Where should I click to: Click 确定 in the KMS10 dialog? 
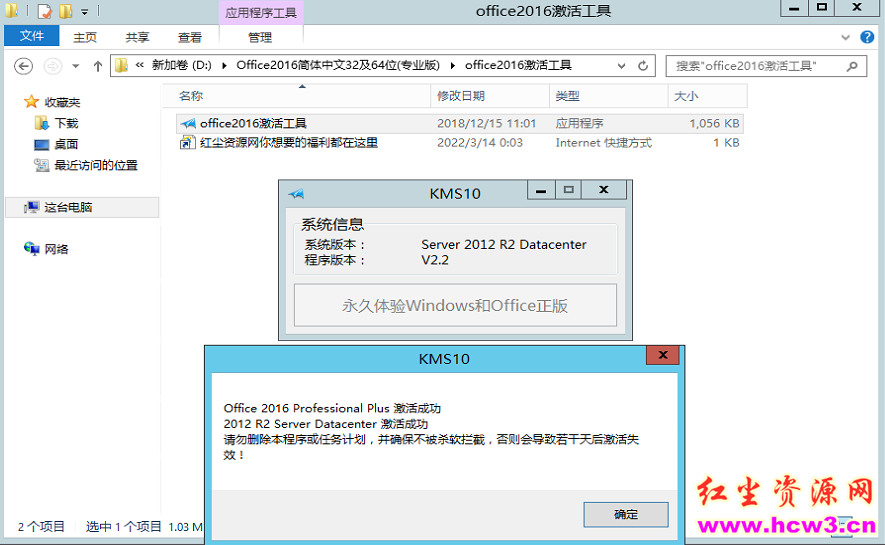tap(625, 514)
